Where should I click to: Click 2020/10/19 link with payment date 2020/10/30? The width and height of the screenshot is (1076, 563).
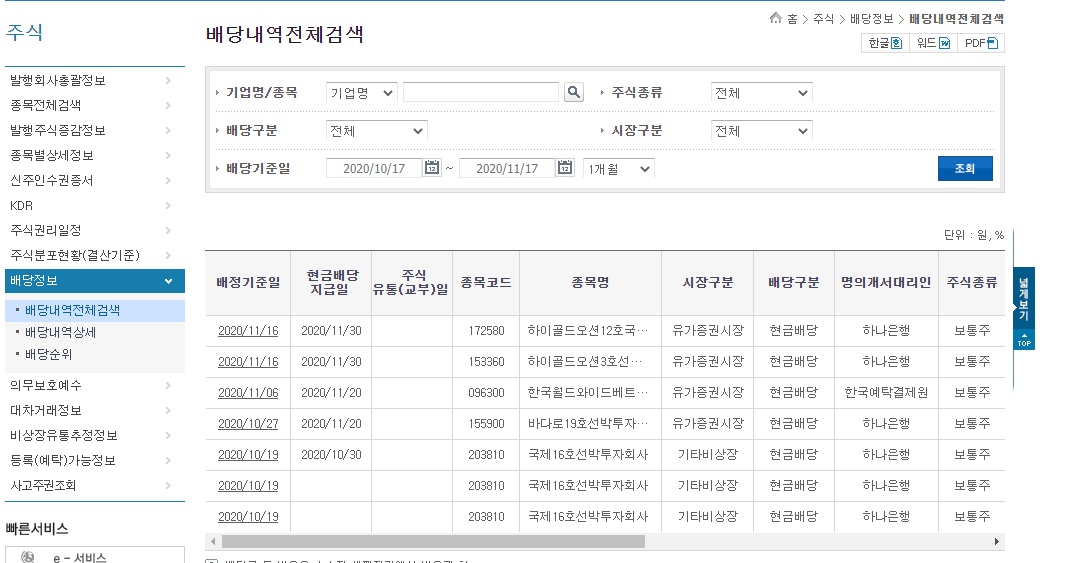pos(248,455)
